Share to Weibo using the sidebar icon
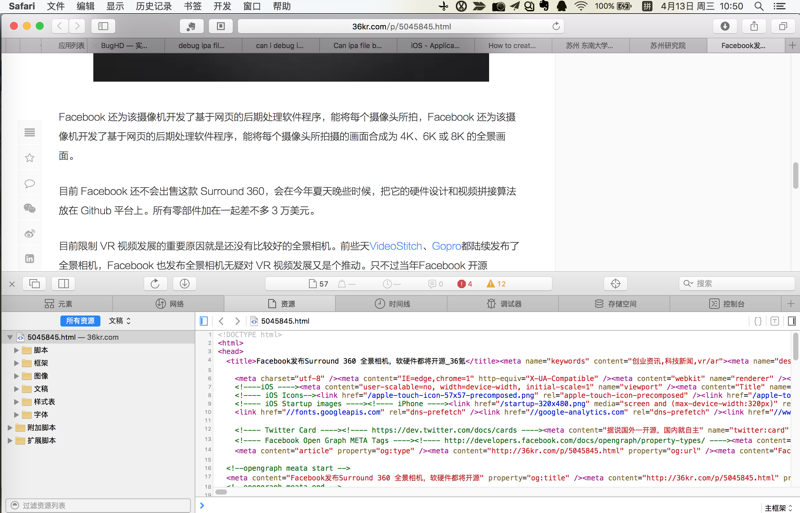This screenshot has height=513, width=800. [30, 233]
